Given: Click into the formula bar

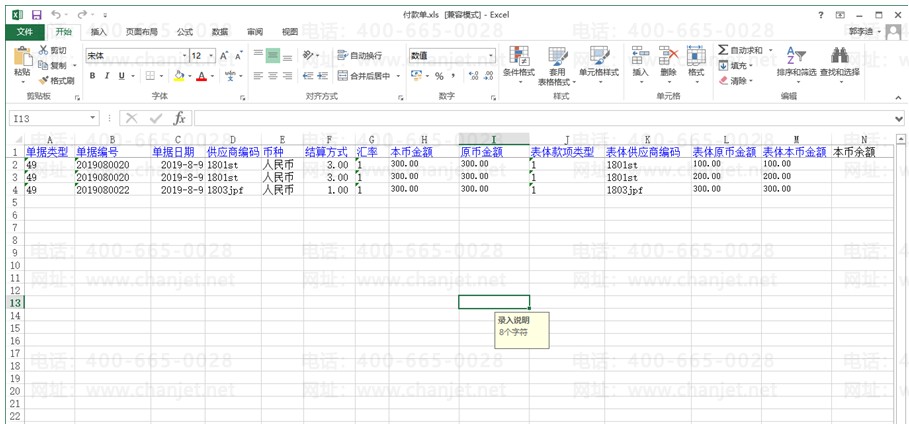Looking at the screenshot, I should pos(543,118).
